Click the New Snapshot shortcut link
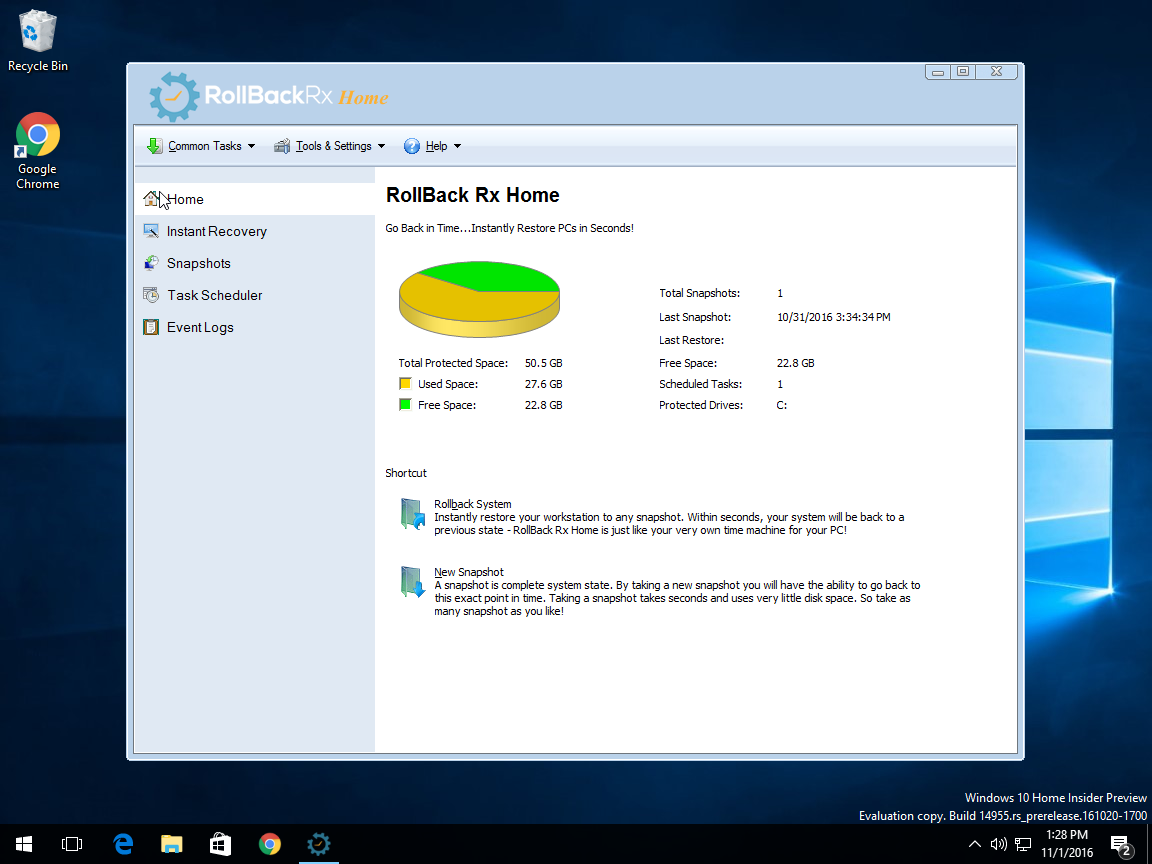1152x864 pixels. pyautogui.click(x=469, y=572)
